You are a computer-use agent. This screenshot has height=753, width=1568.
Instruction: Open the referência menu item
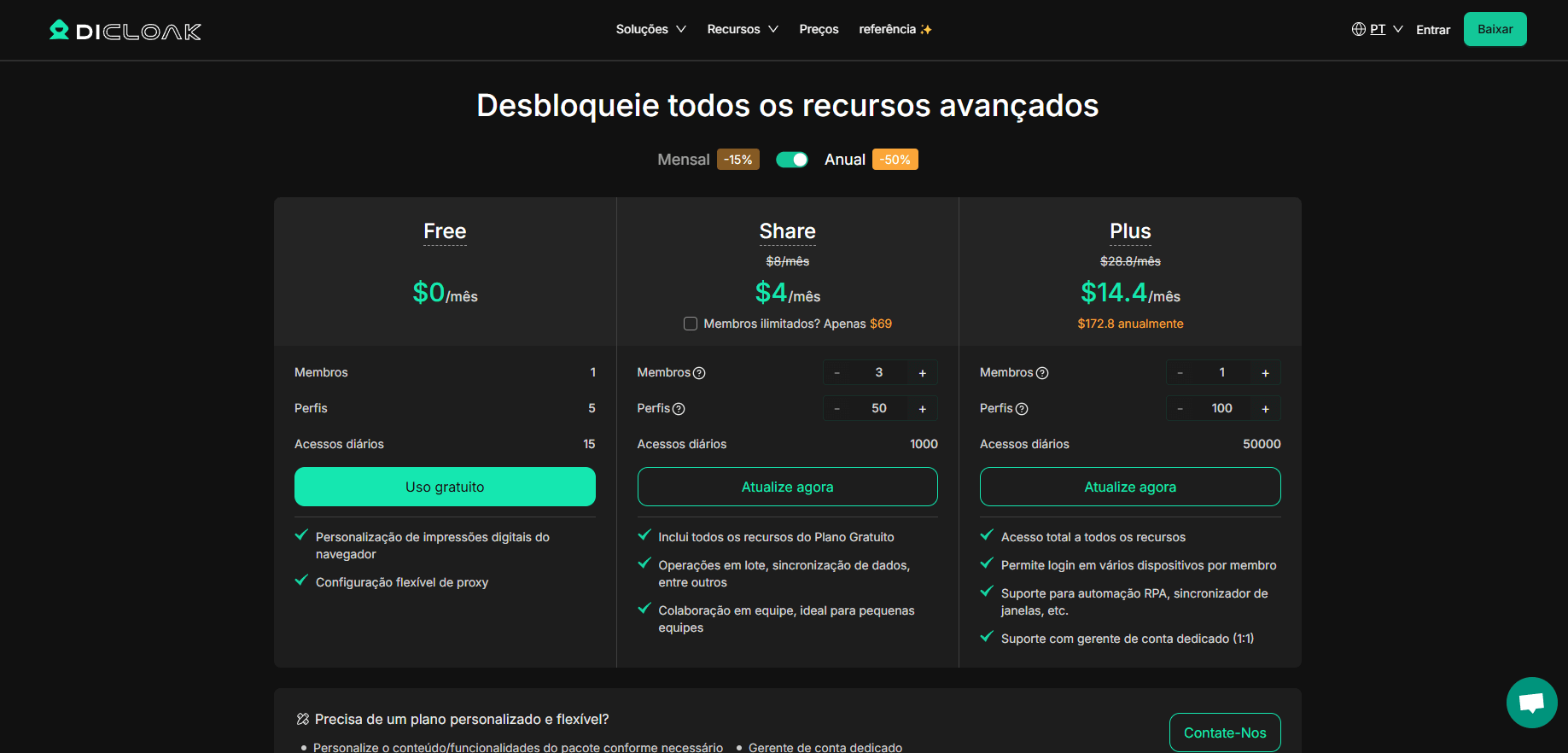[895, 29]
